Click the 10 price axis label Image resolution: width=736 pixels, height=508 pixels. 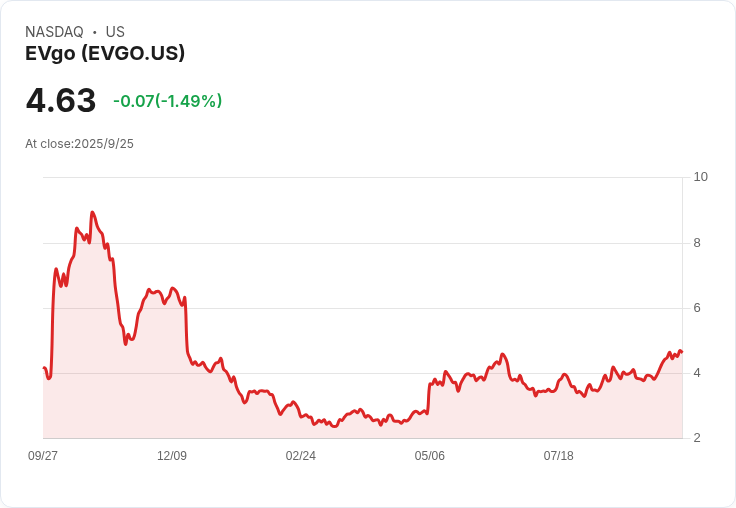(x=700, y=177)
